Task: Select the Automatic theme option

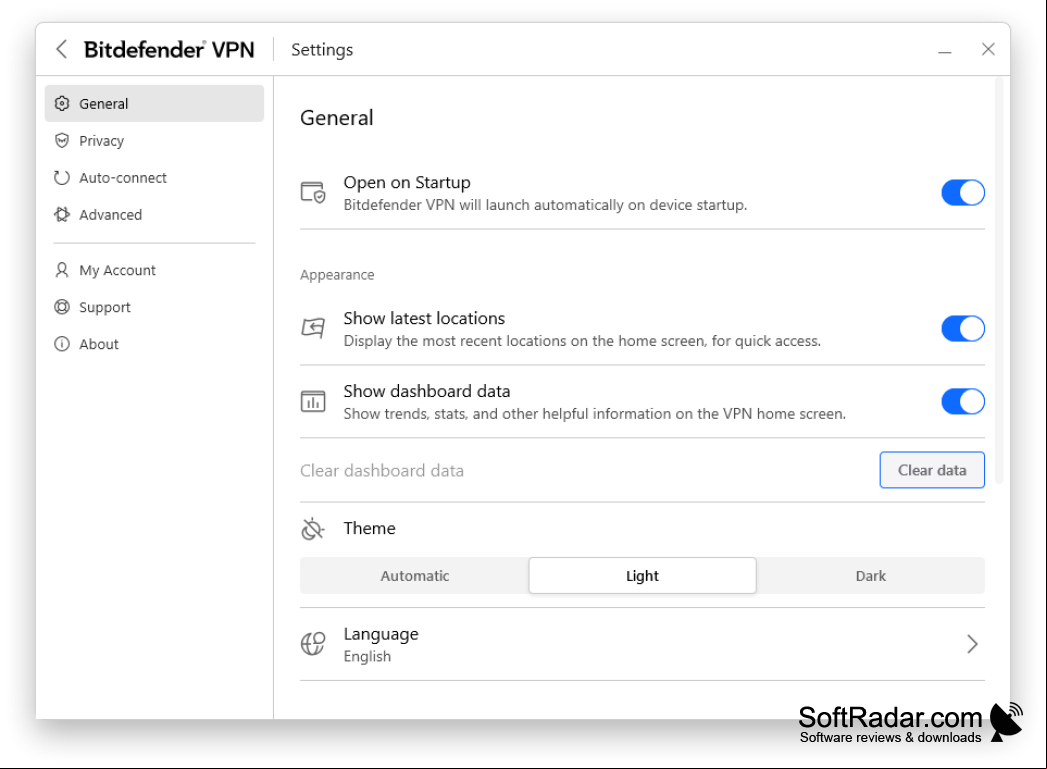Action: click(415, 575)
